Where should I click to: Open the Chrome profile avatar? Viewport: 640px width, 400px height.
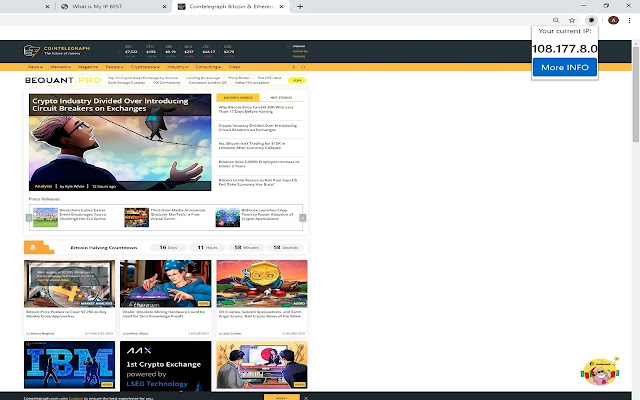pyautogui.click(x=613, y=20)
